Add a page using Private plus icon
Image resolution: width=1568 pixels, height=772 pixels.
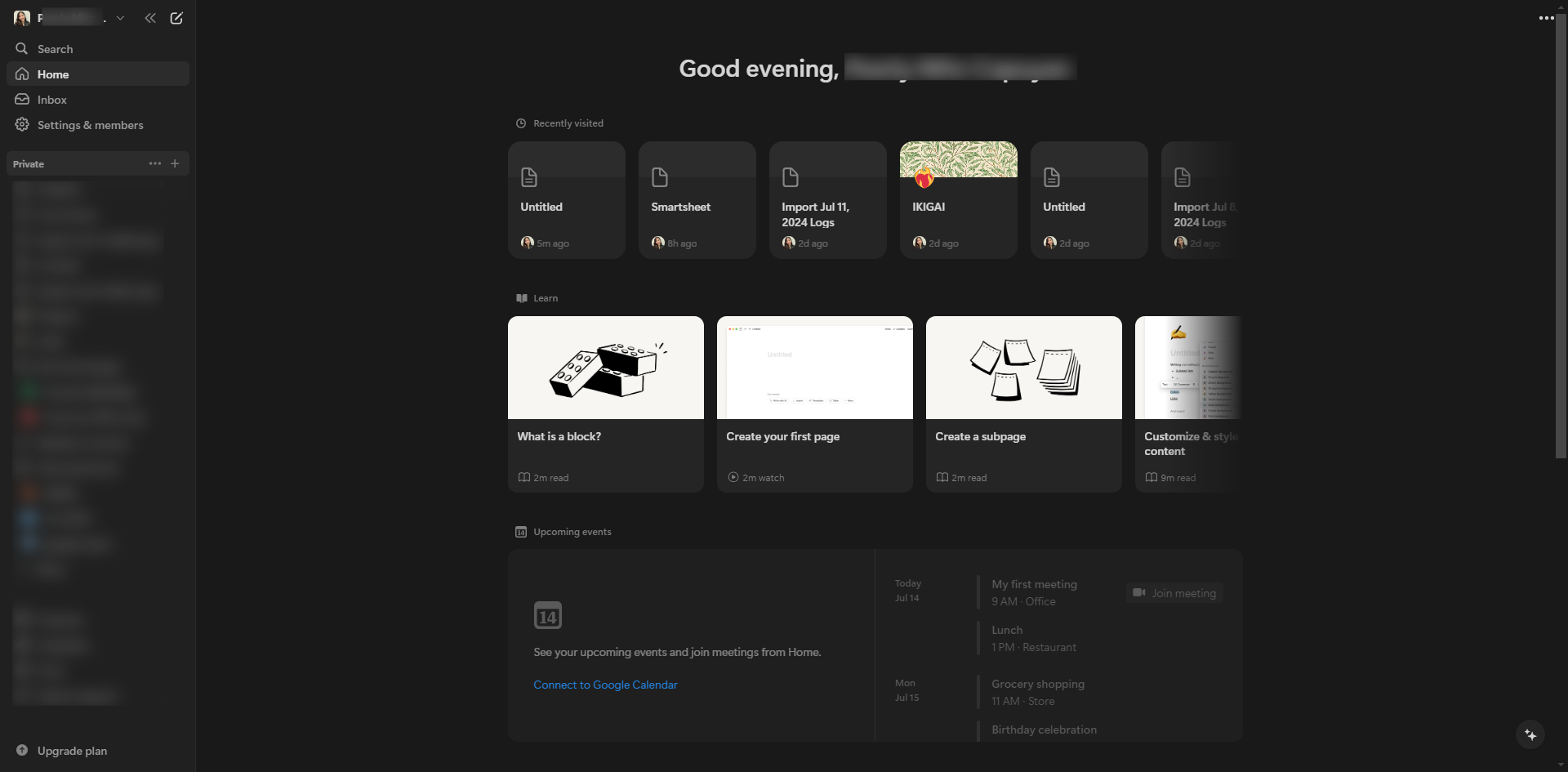tap(175, 163)
